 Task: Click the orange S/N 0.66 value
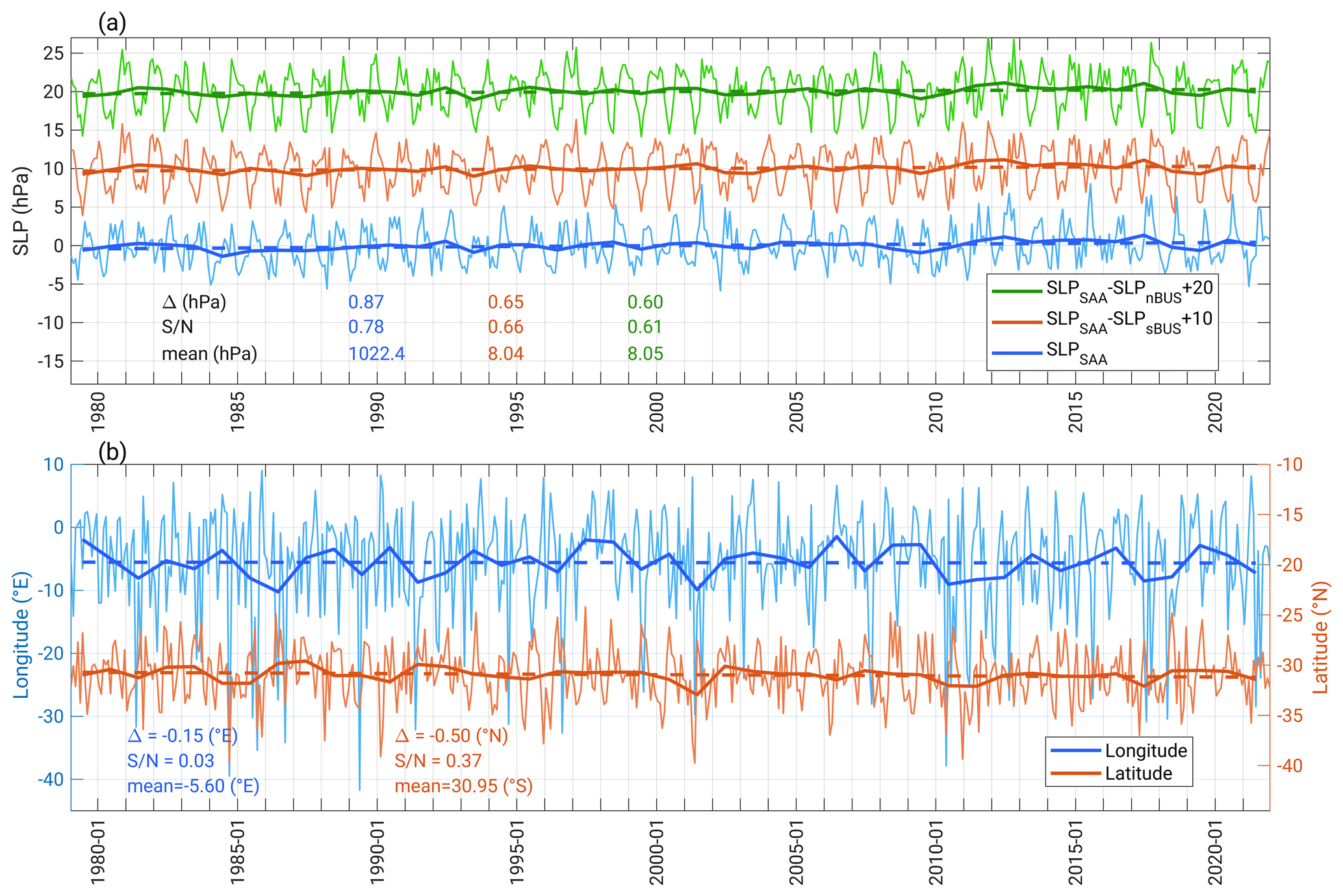point(505,327)
